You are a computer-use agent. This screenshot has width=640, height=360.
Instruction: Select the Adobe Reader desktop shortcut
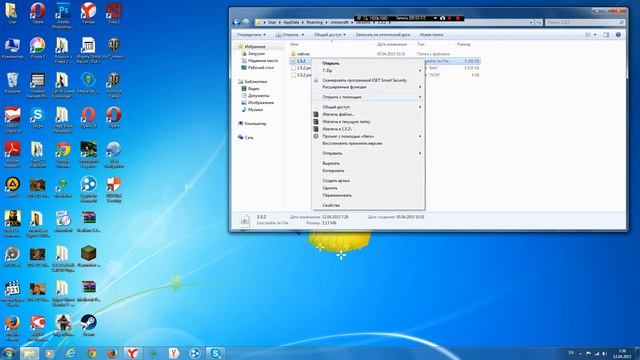[12, 154]
